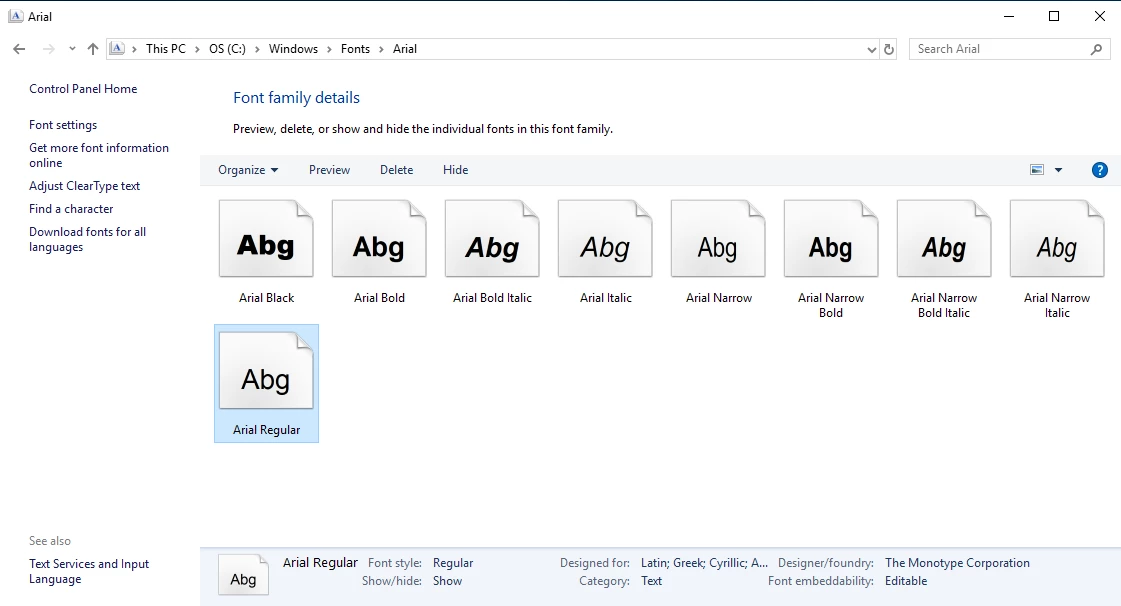1121x606 pixels.
Task: Select the Arial Narrow font icon
Action: [x=718, y=239]
